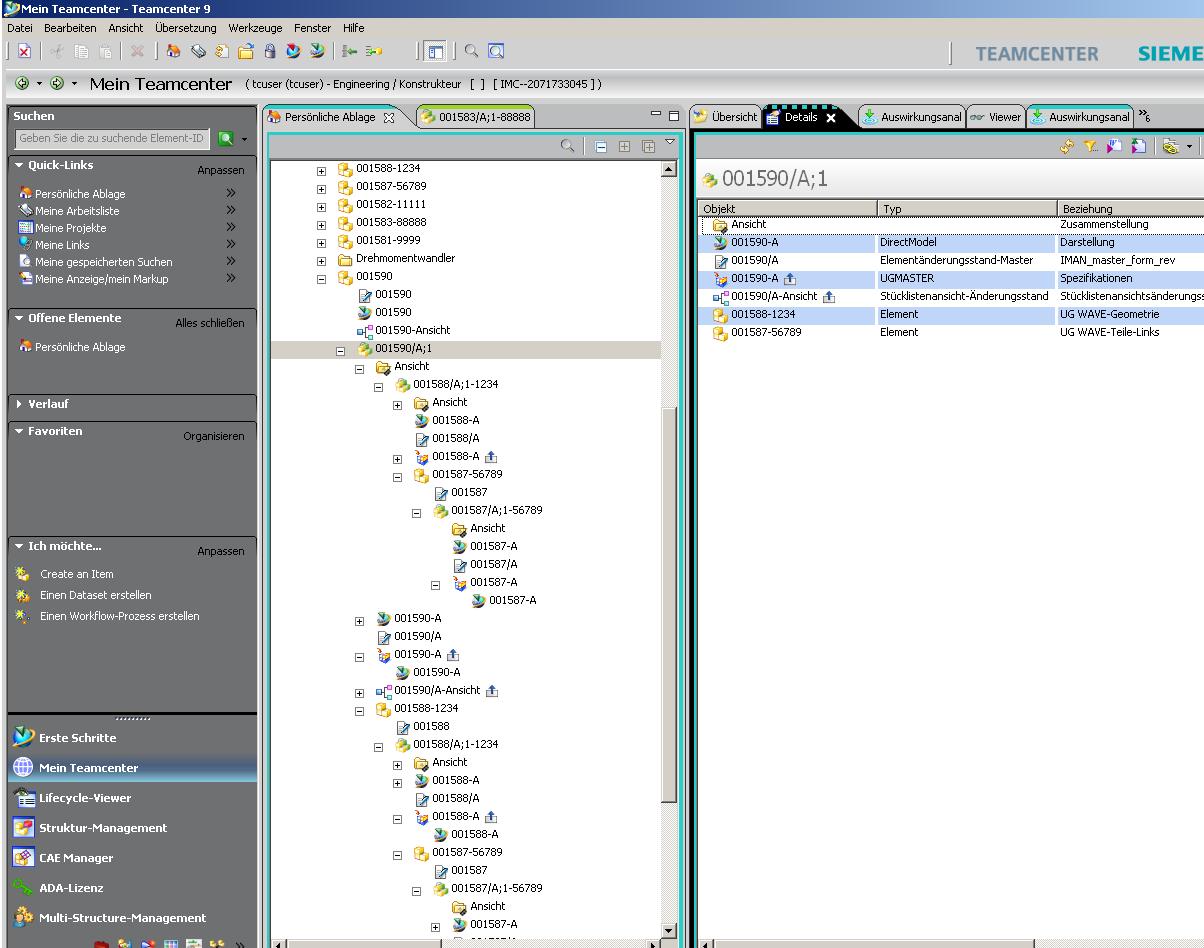Click Einen Dataset erstellen
Viewport: 1204px width, 948px height.
pyautogui.click(x=96, y=595)
